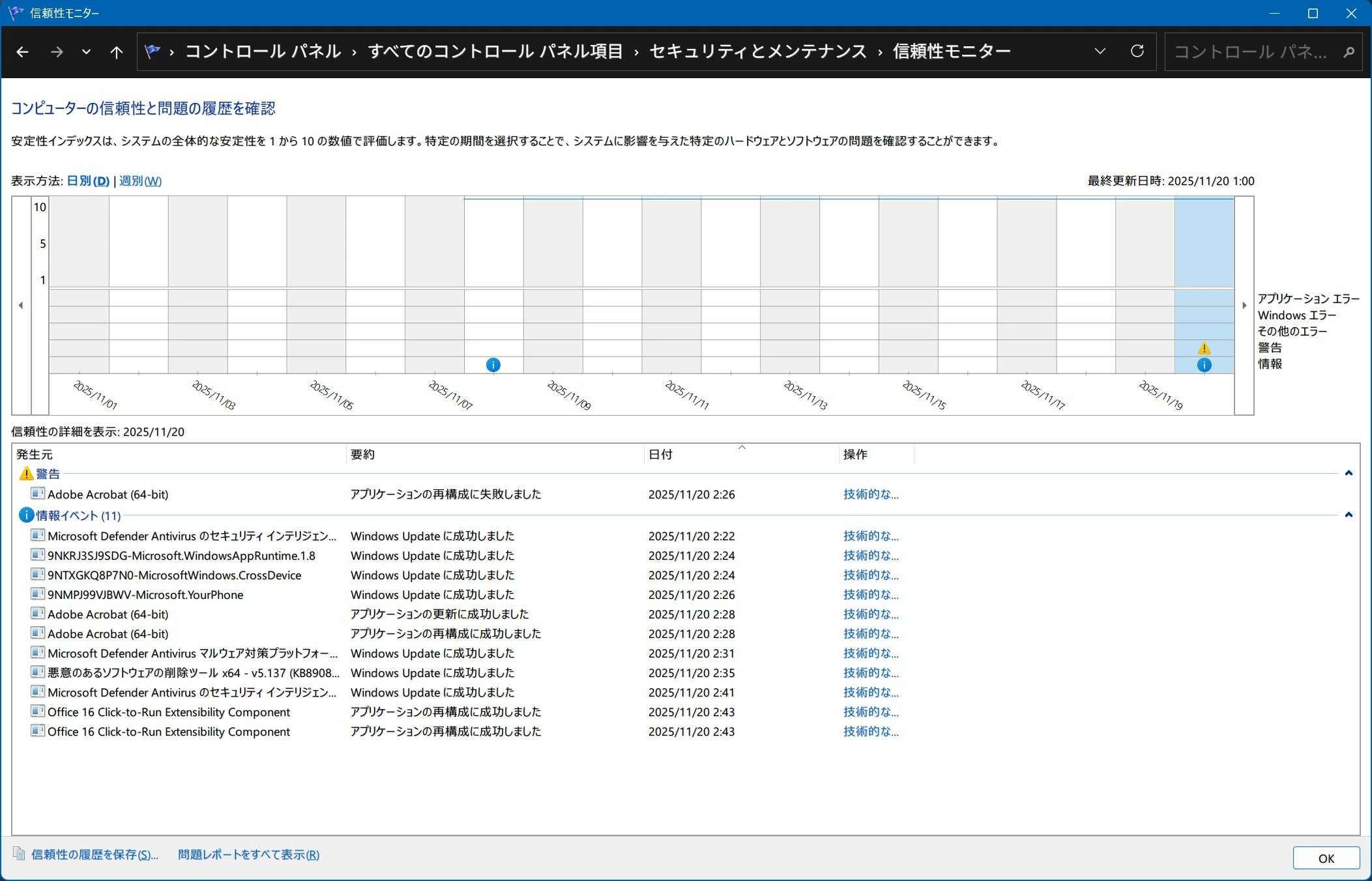Go back with the back arrow
Screen dimensions: 1372x881
pos(23,52)
